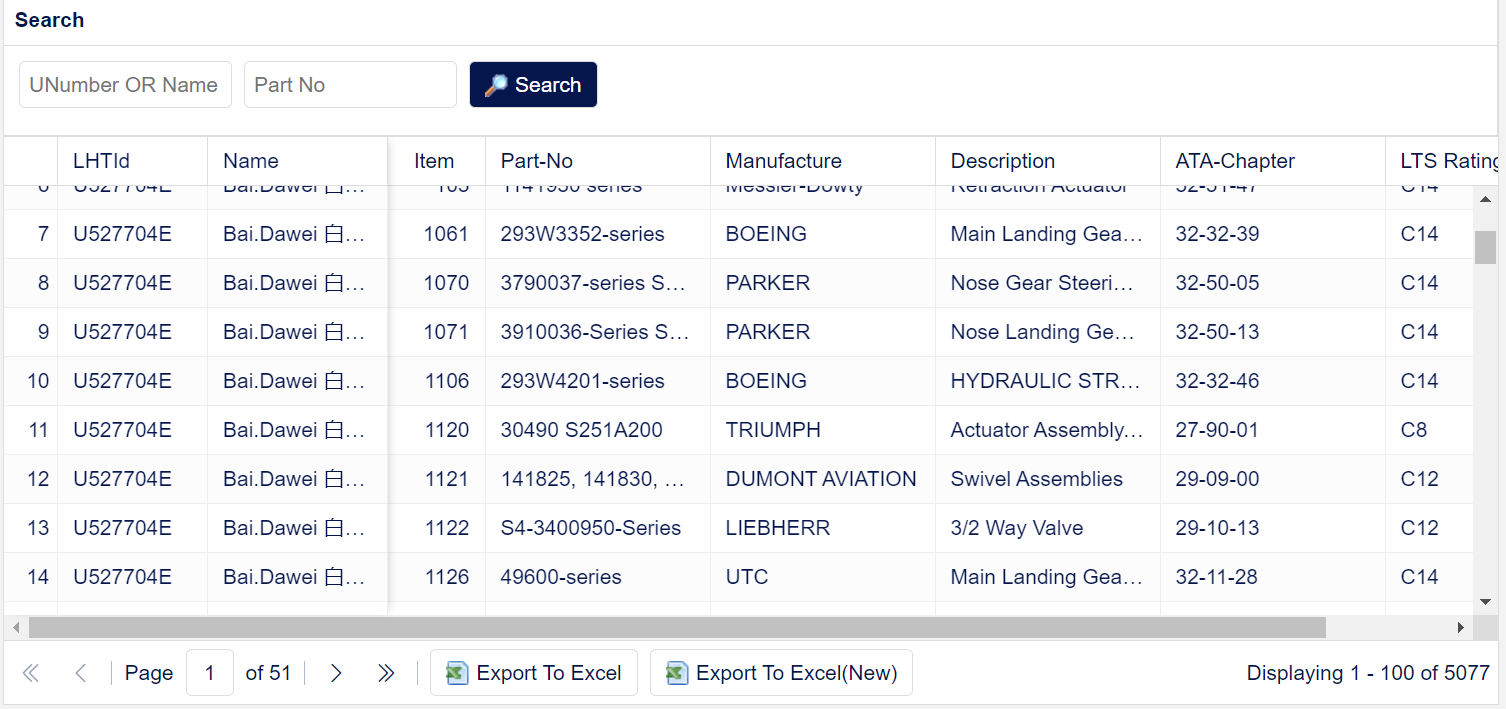Viewport: 1506px width, 709px height.
Task: Focus the Part No search field
Action: (350, 85)
